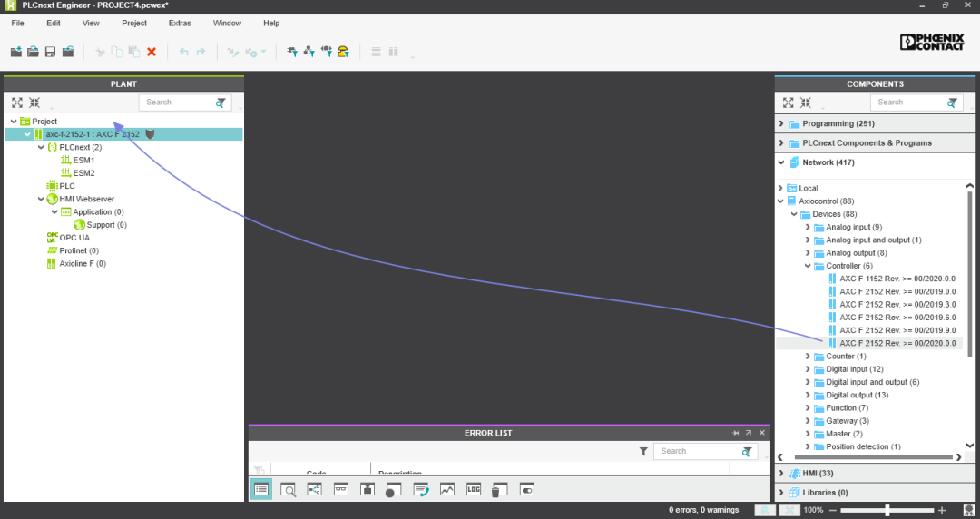Collapse the HMI Webserver node
Image resolution: width=980 pixels, height=519 pixels.
[41, 199]
